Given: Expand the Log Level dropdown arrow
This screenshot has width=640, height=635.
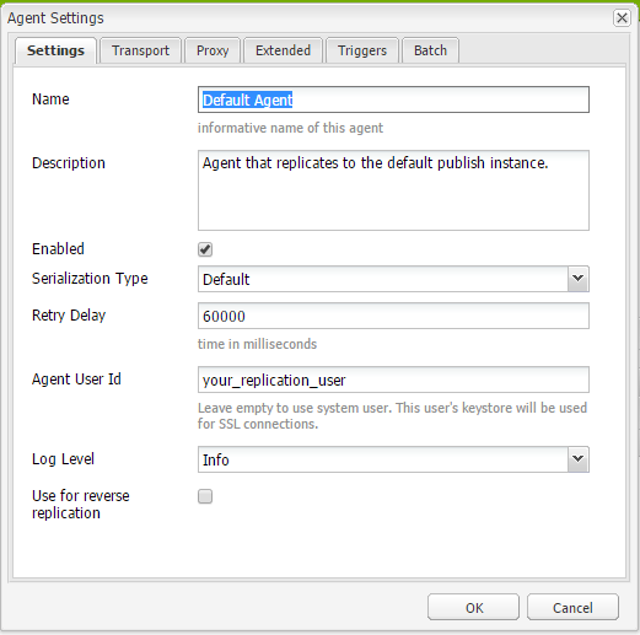Looking at the screenshot, I should pos(578,459).
